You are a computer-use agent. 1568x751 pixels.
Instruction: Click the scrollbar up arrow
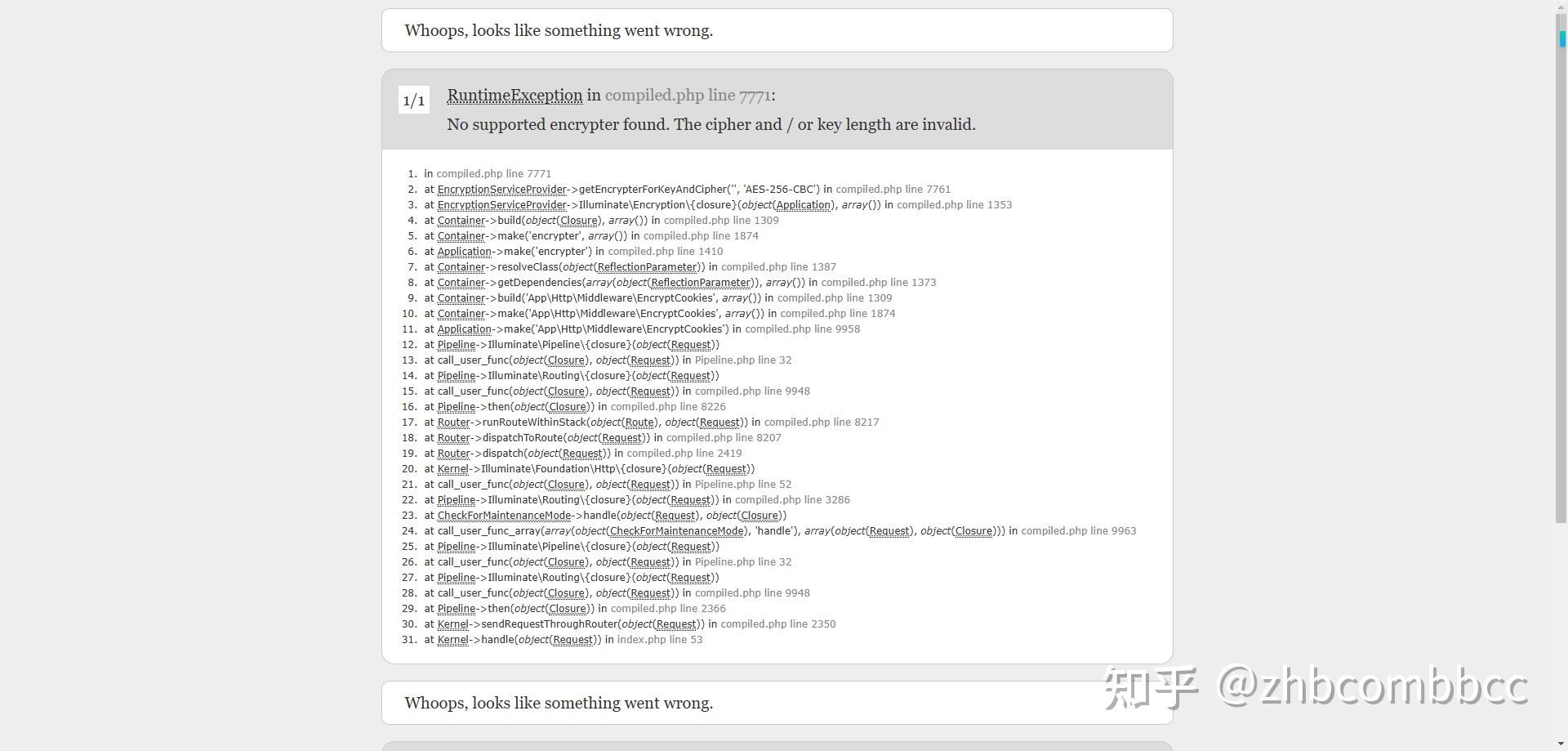click(x=1561, y=6)
